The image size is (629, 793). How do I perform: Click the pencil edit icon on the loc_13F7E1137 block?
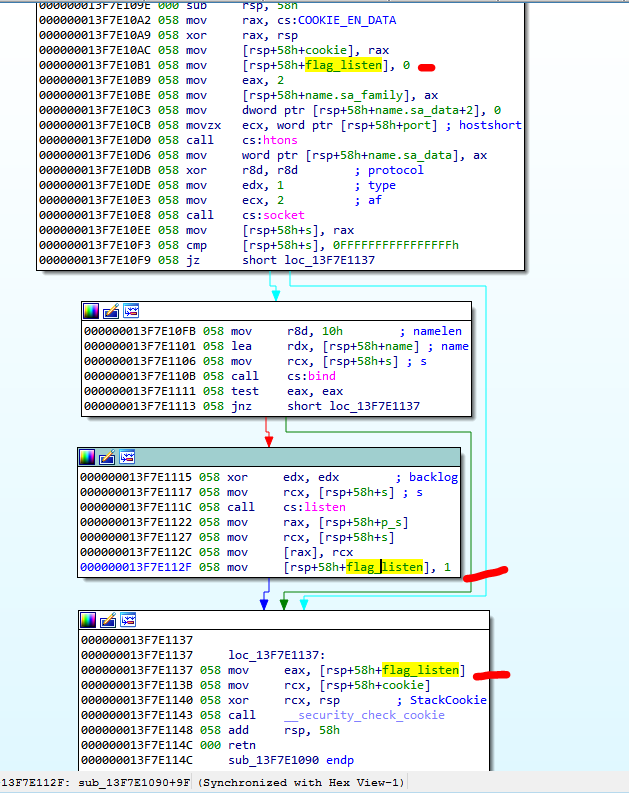coord(109,620)
